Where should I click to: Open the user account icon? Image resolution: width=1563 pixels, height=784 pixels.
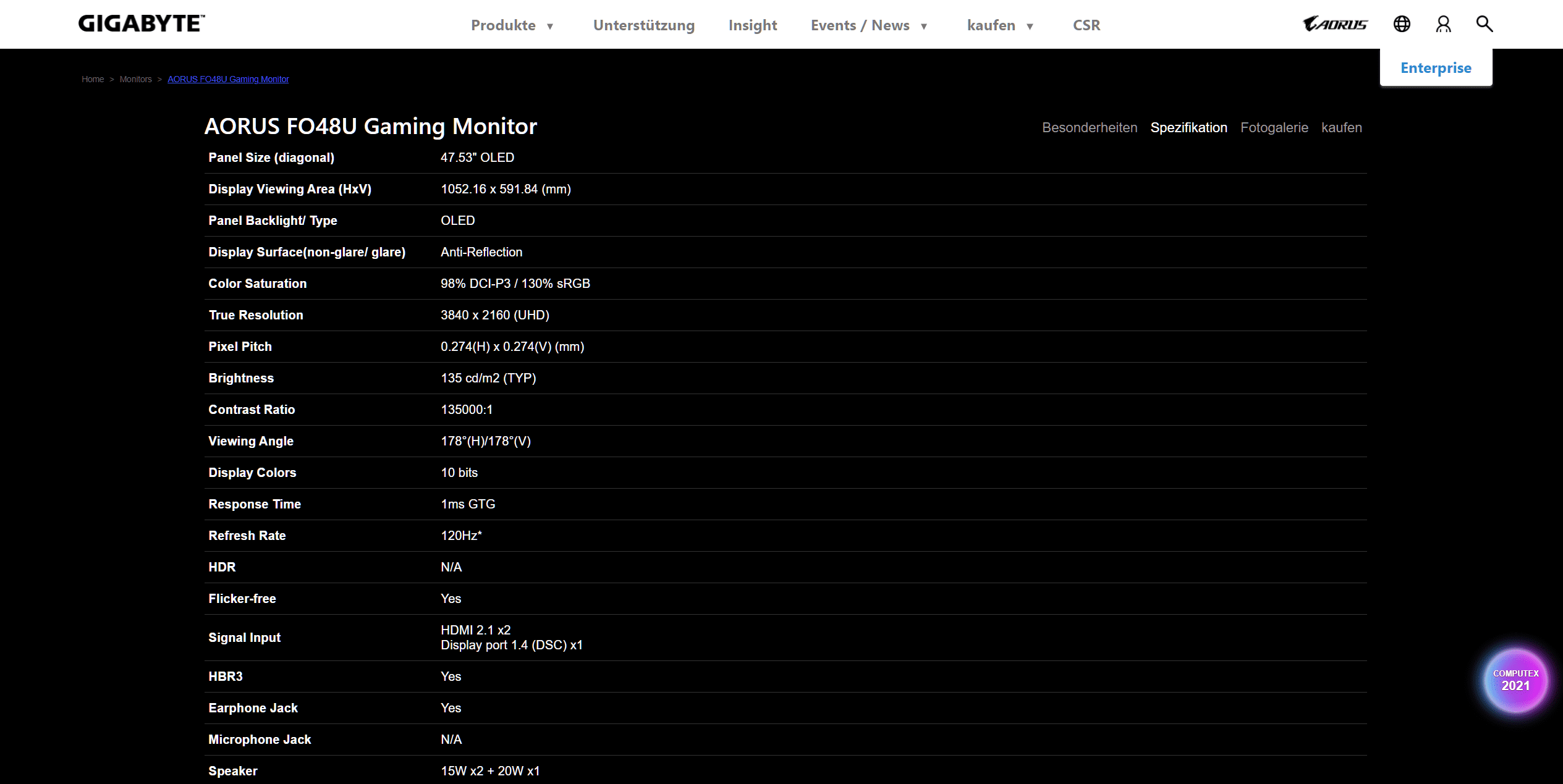(x=1443, y=24)
